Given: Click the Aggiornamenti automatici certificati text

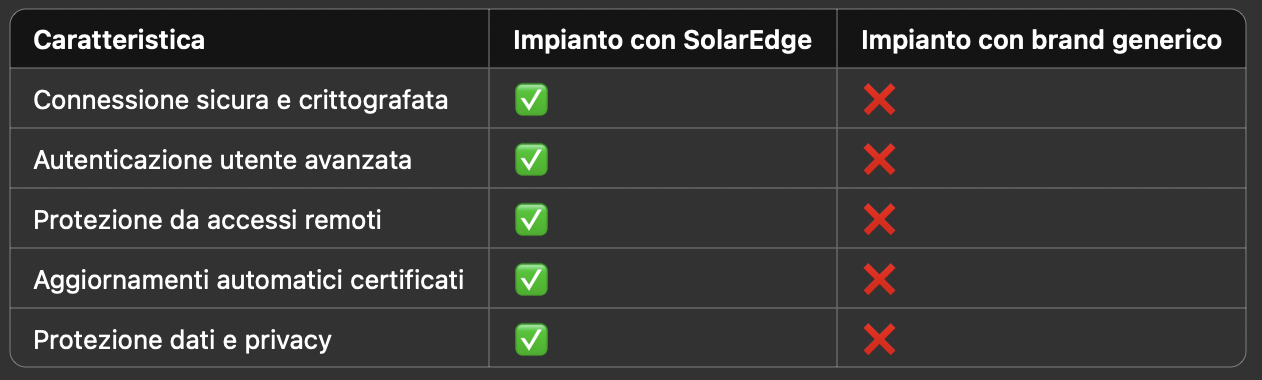Looking at the screenshot, I should (249, 280).
